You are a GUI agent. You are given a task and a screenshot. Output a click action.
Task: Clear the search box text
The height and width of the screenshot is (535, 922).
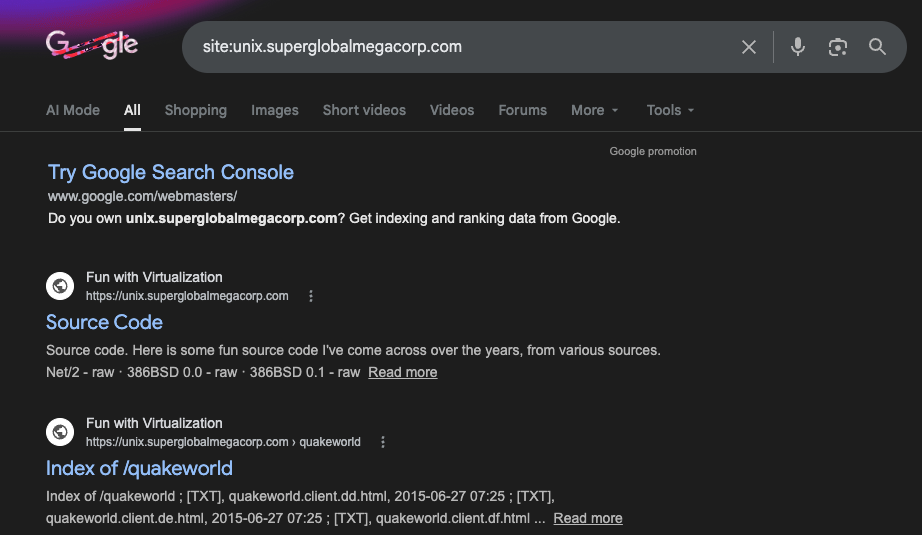pos(748,47)
